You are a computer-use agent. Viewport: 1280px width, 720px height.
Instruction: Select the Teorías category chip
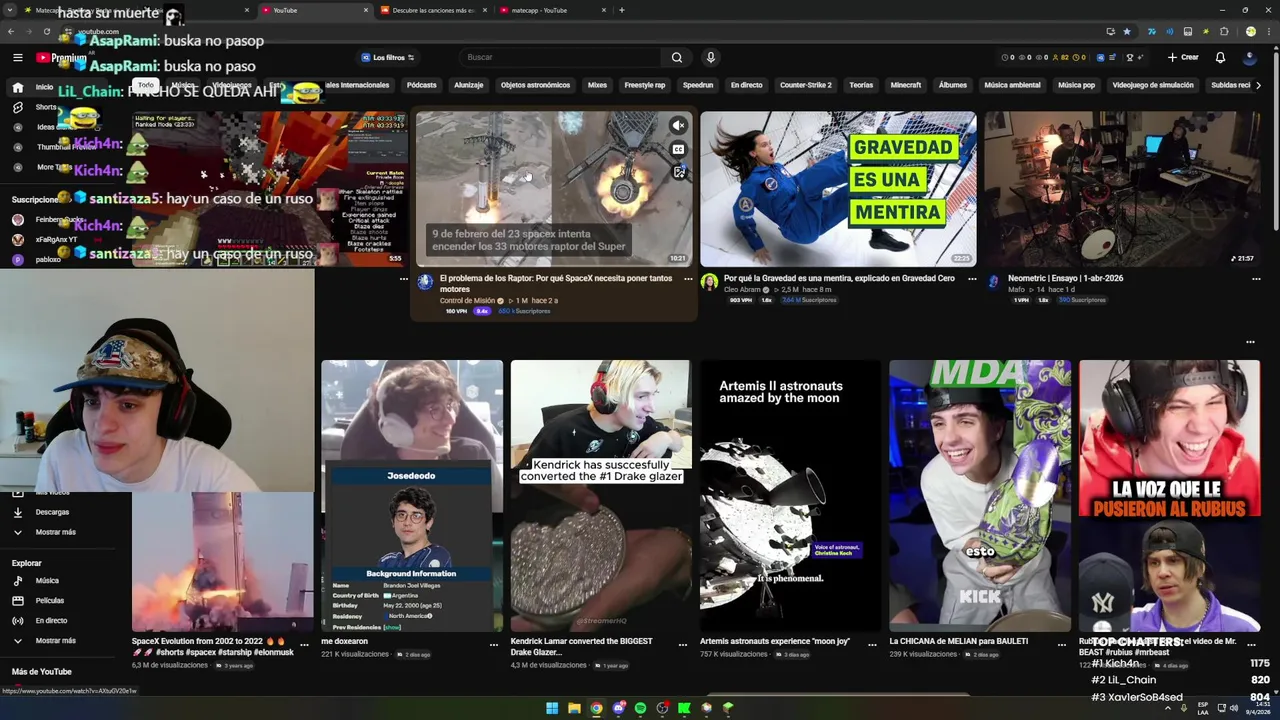pos(861,85)
